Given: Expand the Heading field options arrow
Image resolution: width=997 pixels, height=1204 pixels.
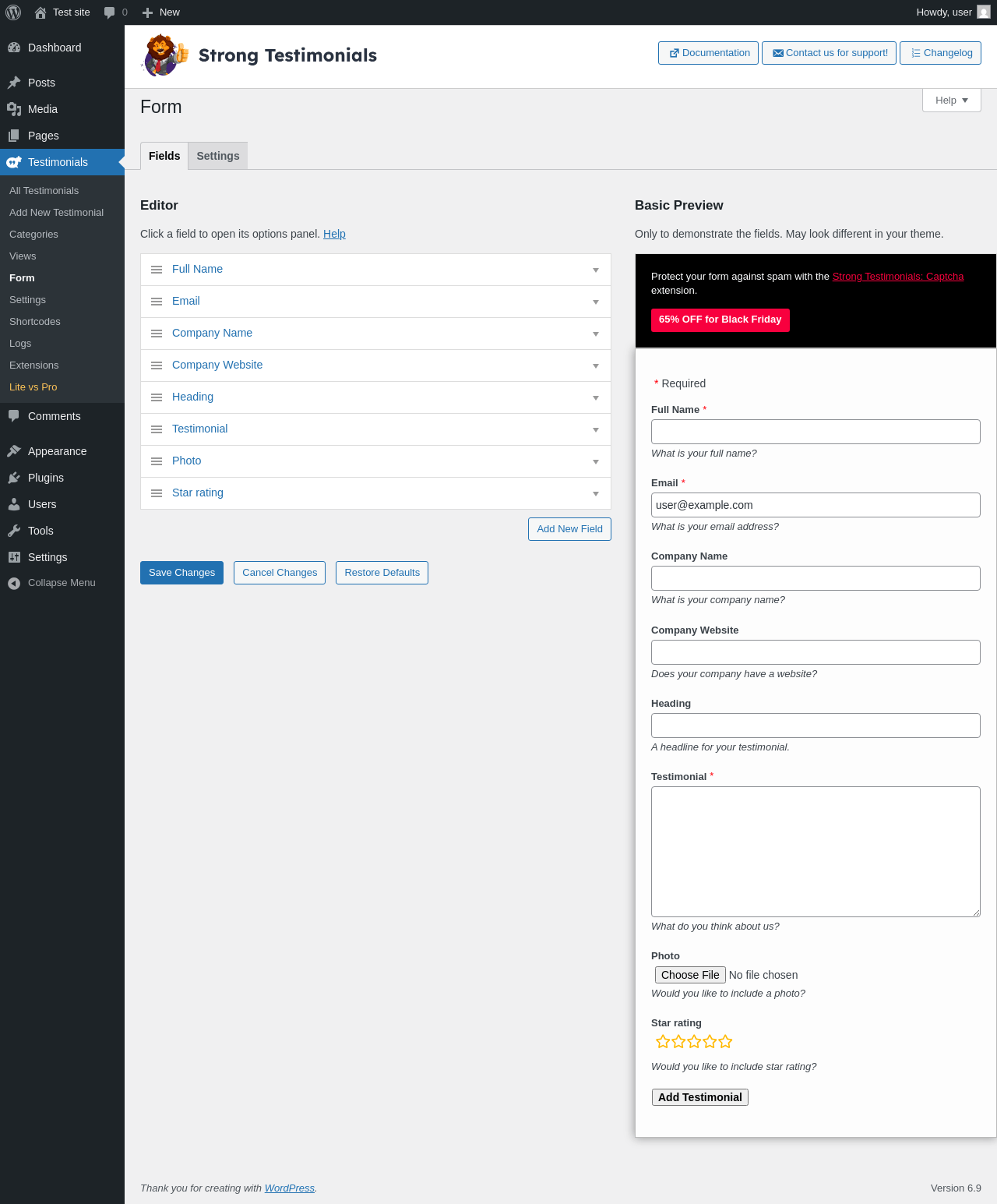Looking at the screenshot, I should (x=596, y=398).
